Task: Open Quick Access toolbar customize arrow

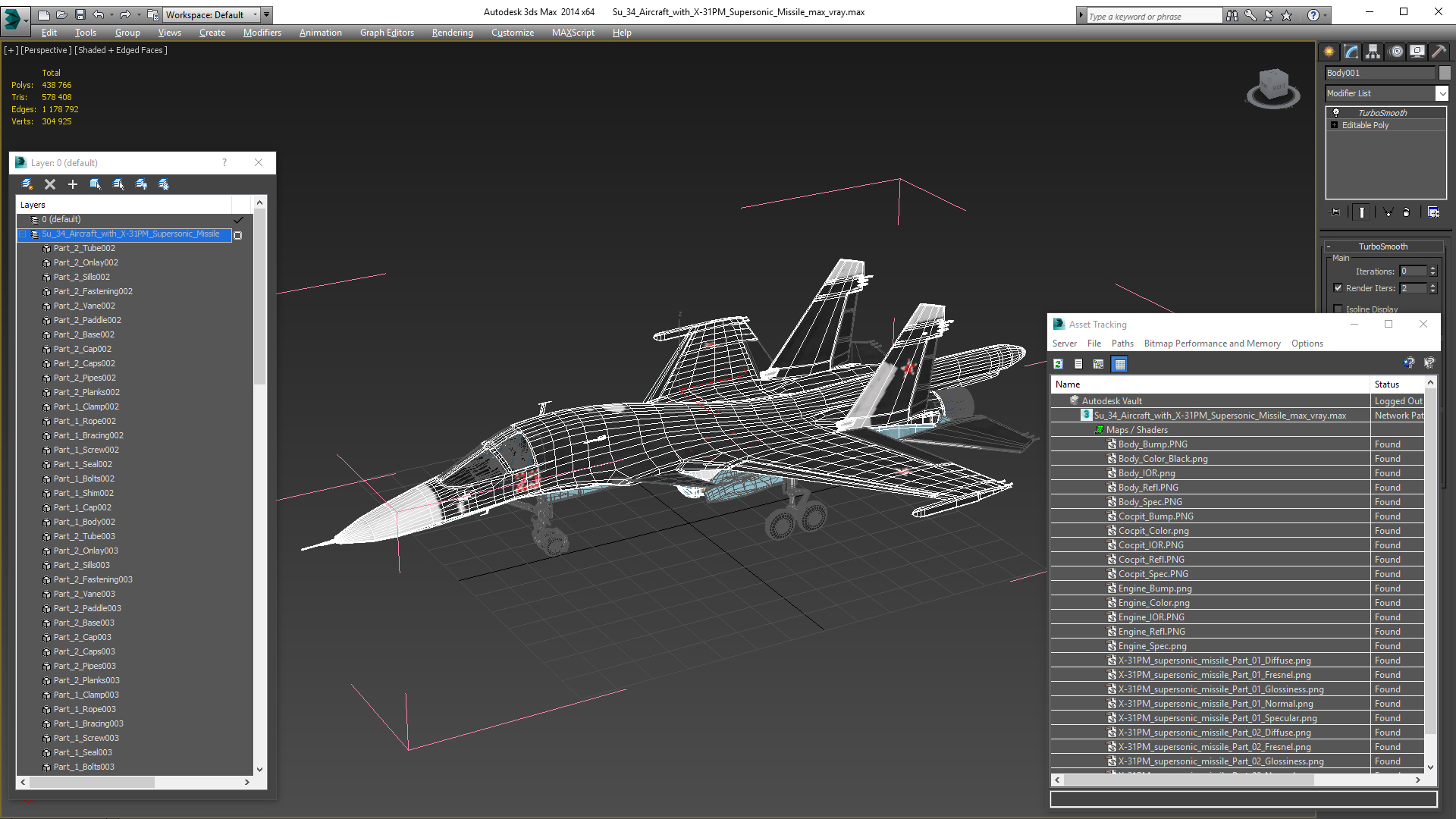Action: click(267, 14)
